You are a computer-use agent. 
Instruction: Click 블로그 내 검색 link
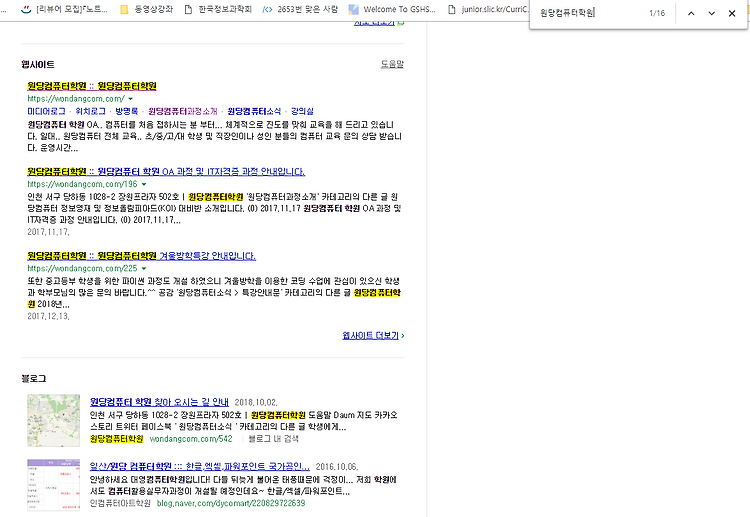274,439
